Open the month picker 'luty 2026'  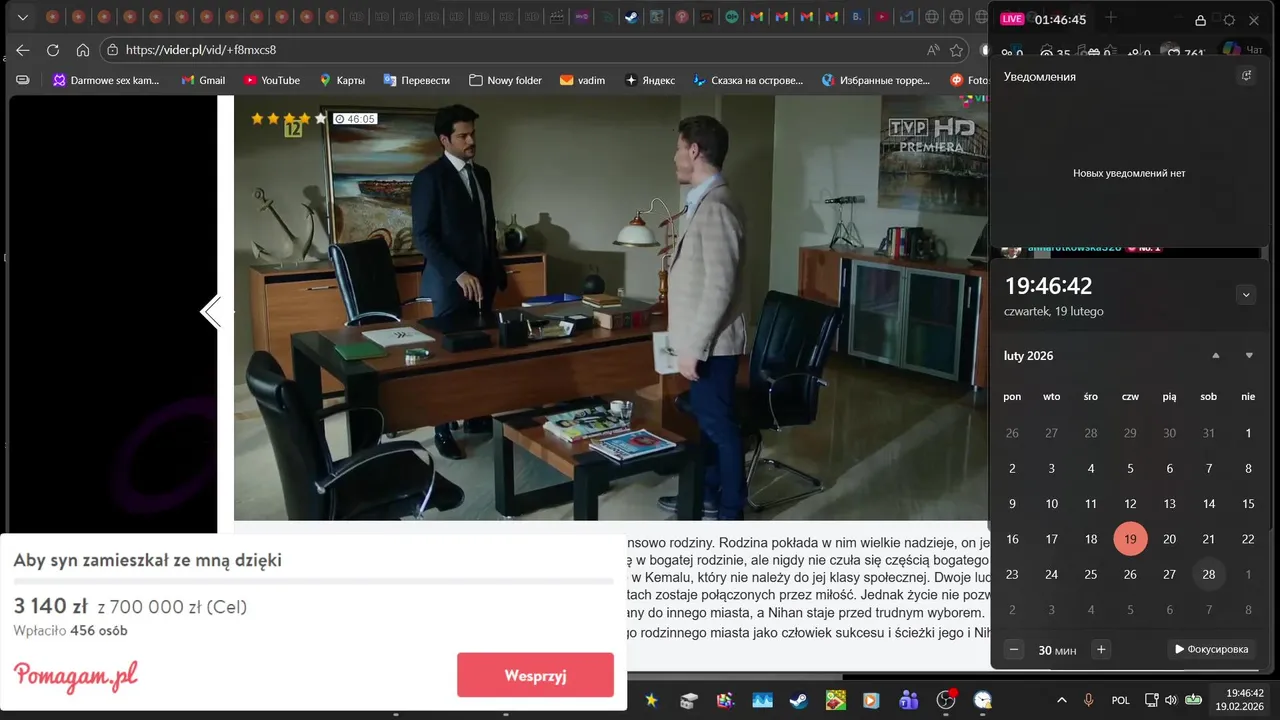pyautogui.click(x=1028, y=356)
